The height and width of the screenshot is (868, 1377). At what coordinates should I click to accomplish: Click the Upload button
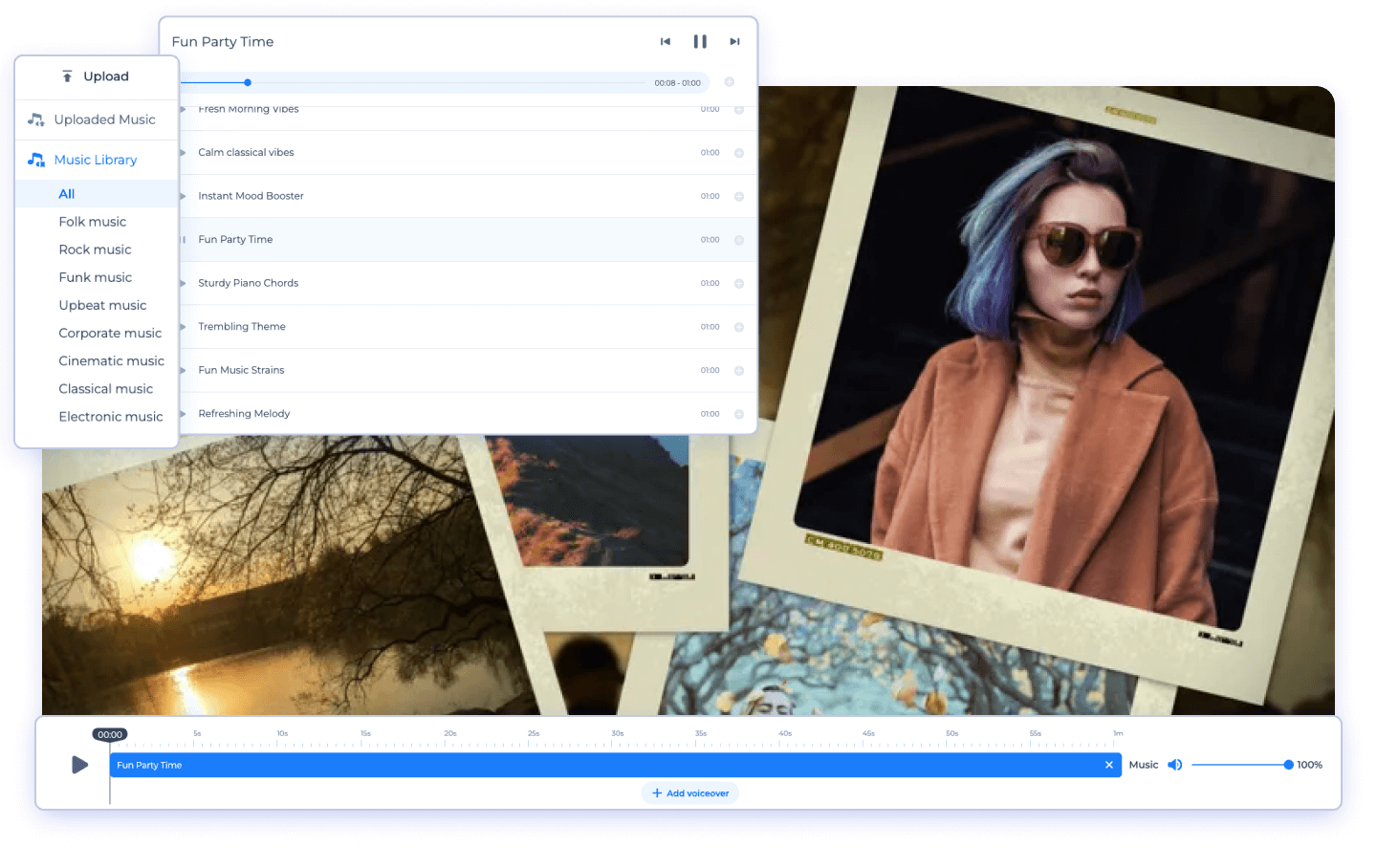click(96, 76)
